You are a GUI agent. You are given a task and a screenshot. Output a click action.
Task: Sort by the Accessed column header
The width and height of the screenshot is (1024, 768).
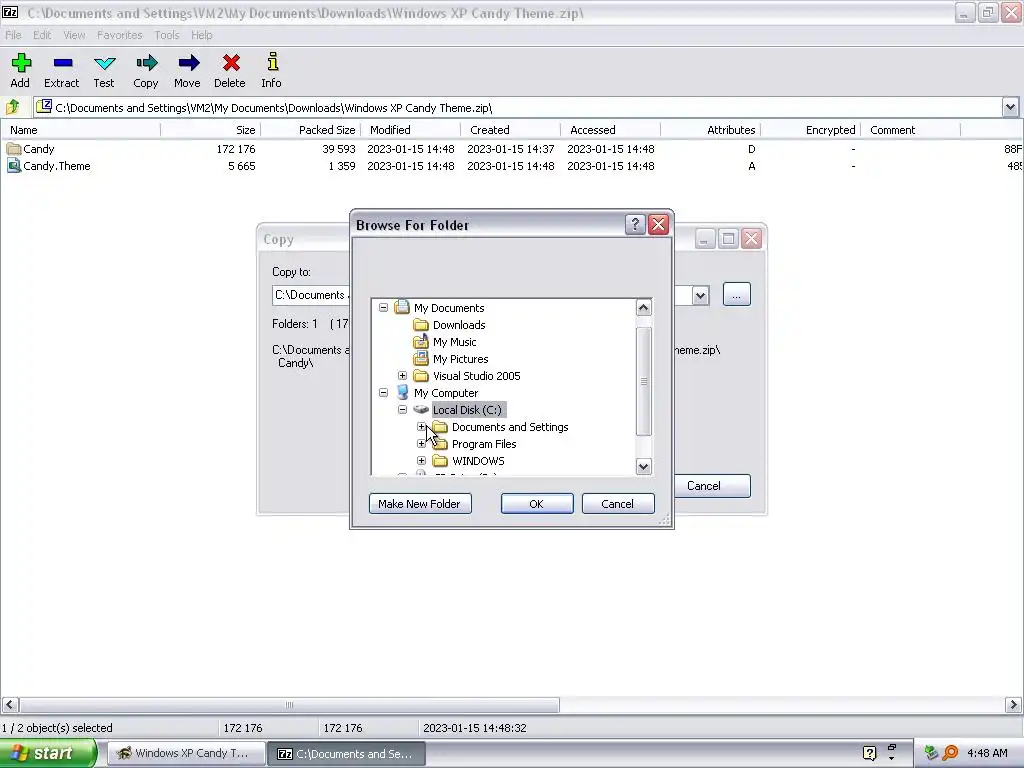(x=611, y=130)
